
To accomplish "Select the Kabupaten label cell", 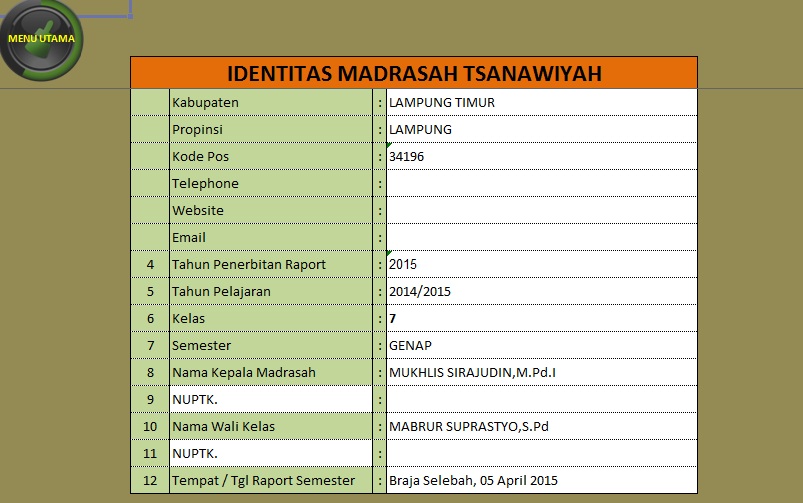I will 271,102.
